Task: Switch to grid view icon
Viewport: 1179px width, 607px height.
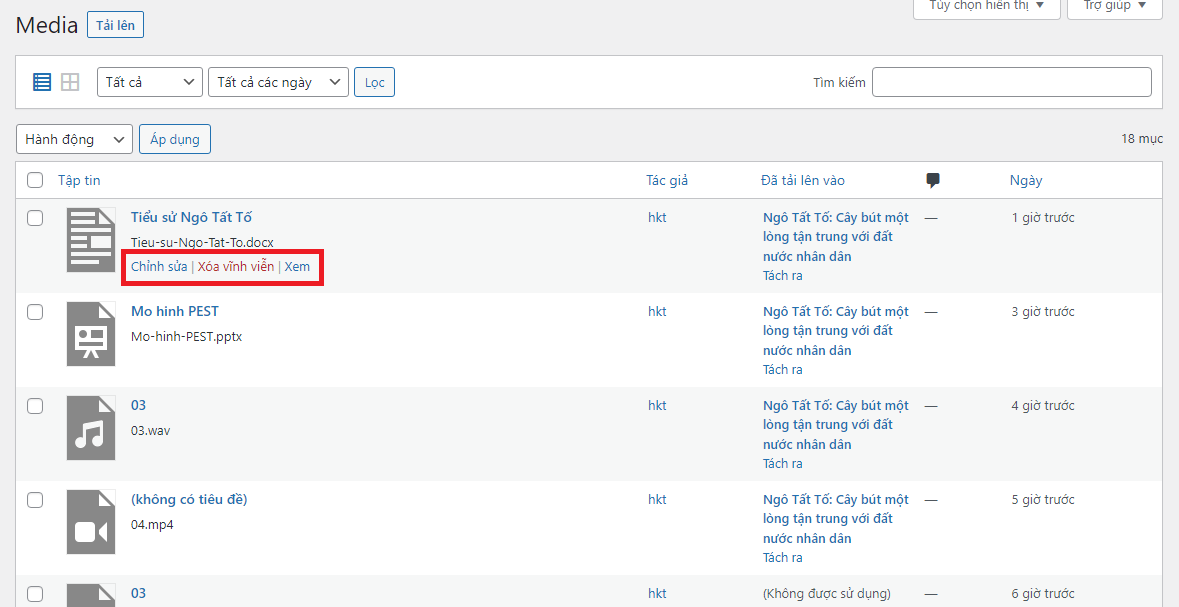Action: coord(70,82)
